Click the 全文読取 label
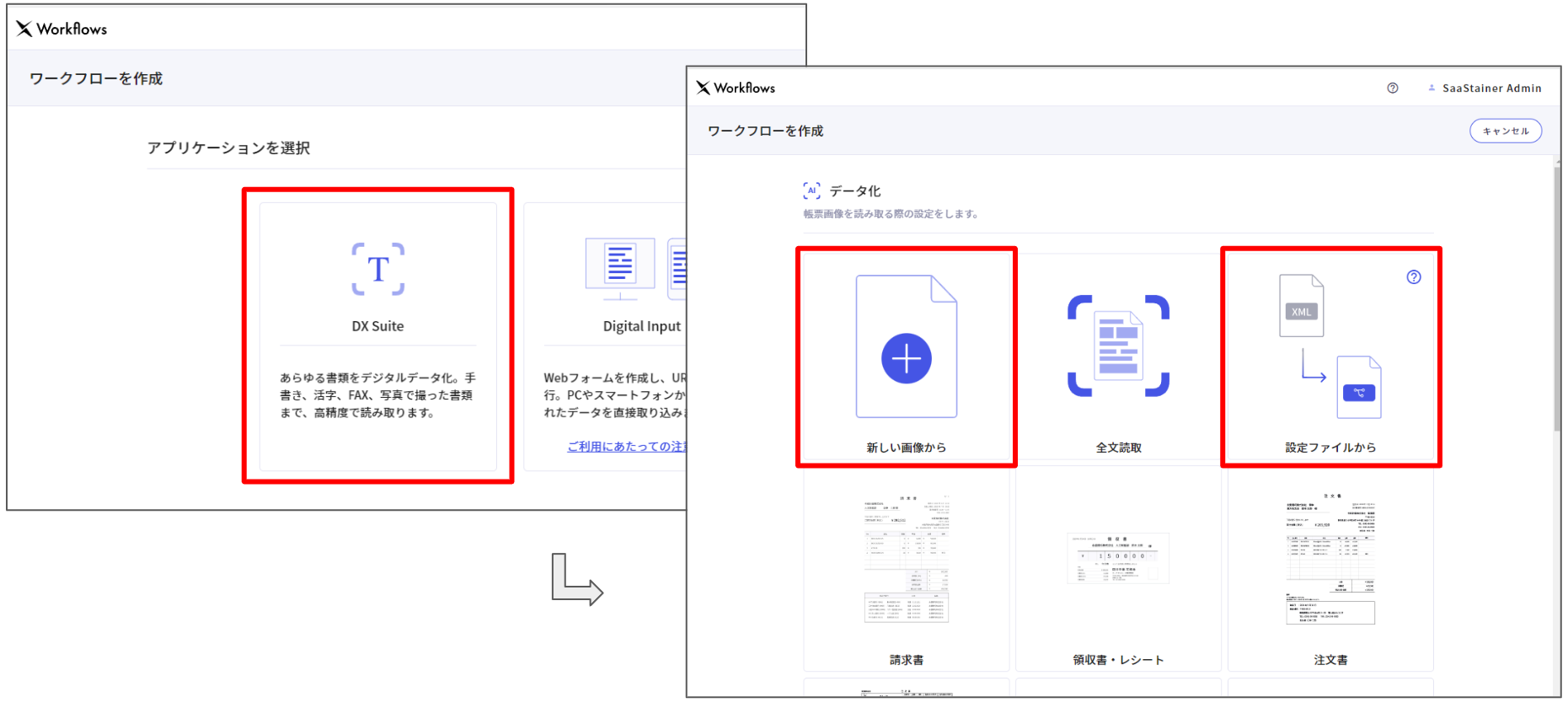 pos(1119,448)
